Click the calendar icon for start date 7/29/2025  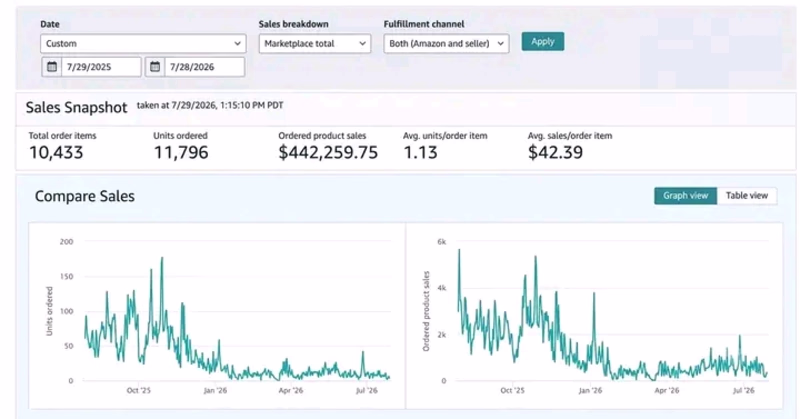tap(52, 67)
